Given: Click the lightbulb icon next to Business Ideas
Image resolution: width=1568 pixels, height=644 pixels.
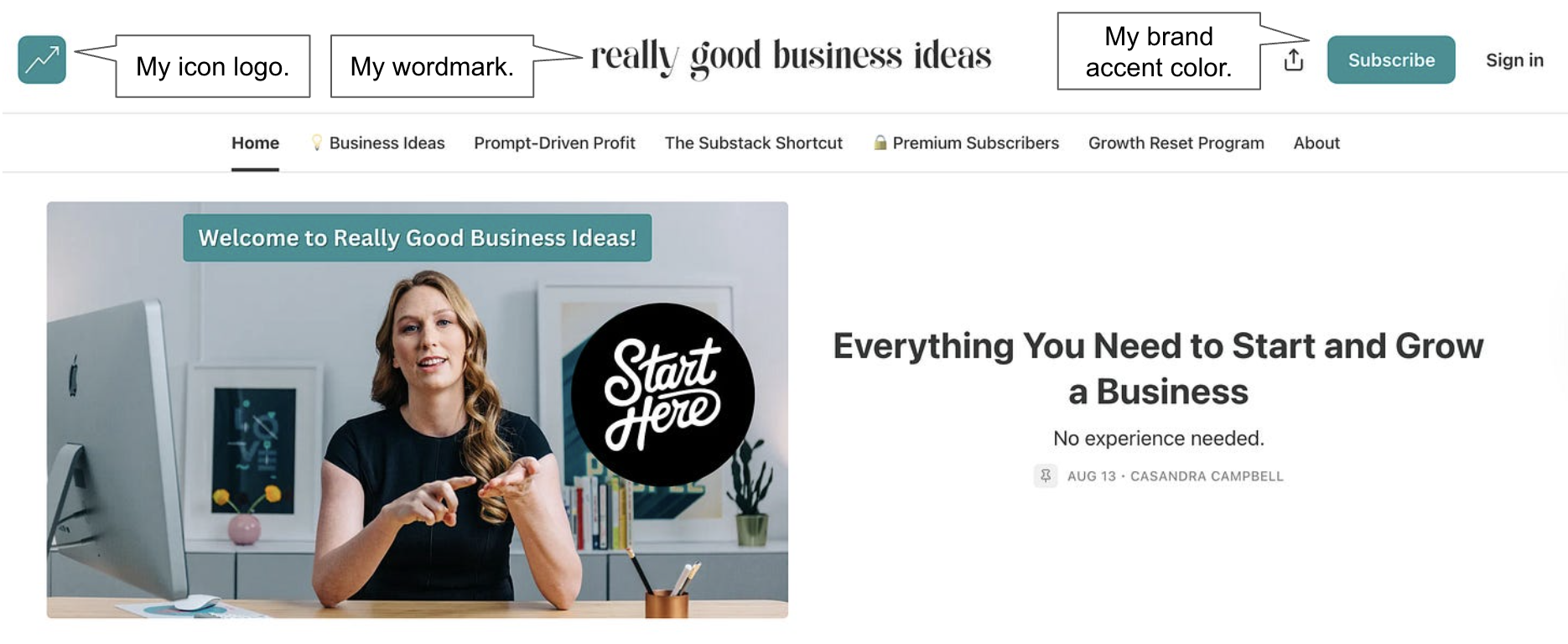Looking at the screenshot, I should click(315, 143).
